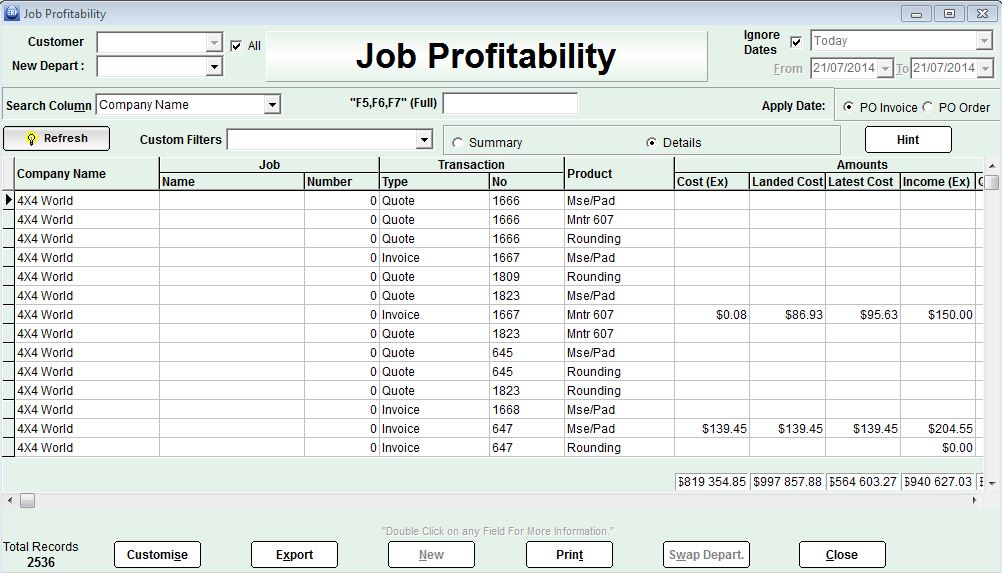Screen dimensions: 1002x573
Task: Choose PO Order apply date option
Action: click(928, 107)
